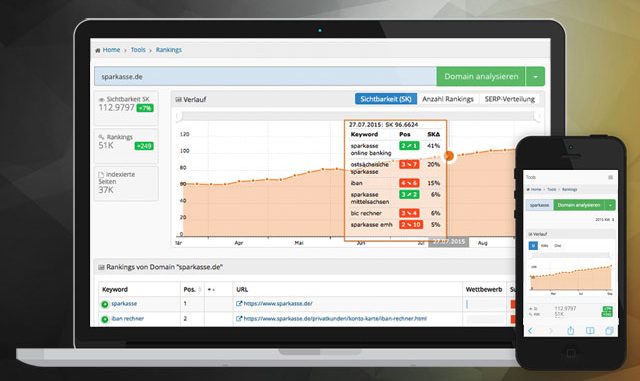The height and width of the screenshot is (381, 640).
Task: Click red 4↘6 badge for iban
Action: click(409, 183)
